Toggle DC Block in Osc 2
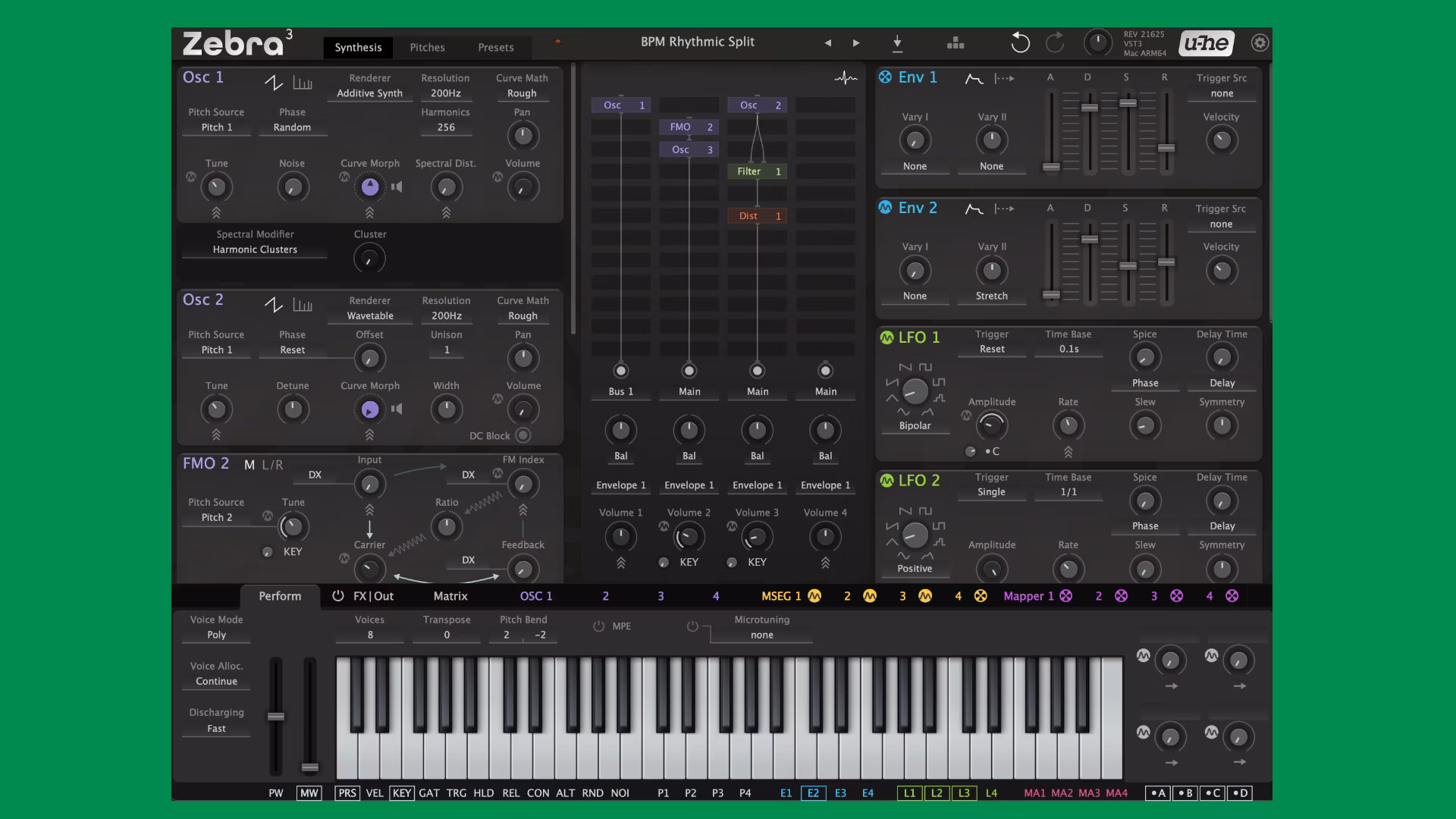The height and width of the screenshot is (819, 1456). [x=522, y=435]
